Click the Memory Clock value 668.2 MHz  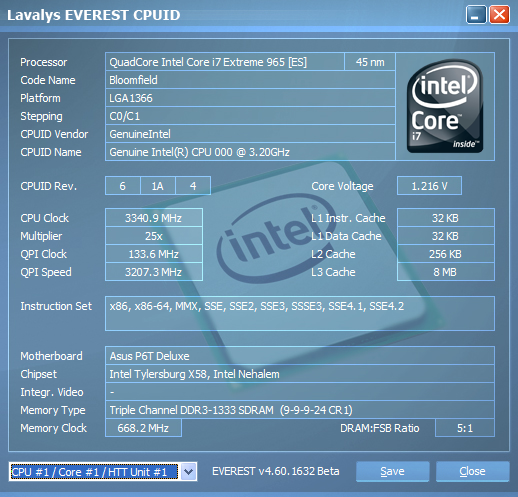(143, 428)
